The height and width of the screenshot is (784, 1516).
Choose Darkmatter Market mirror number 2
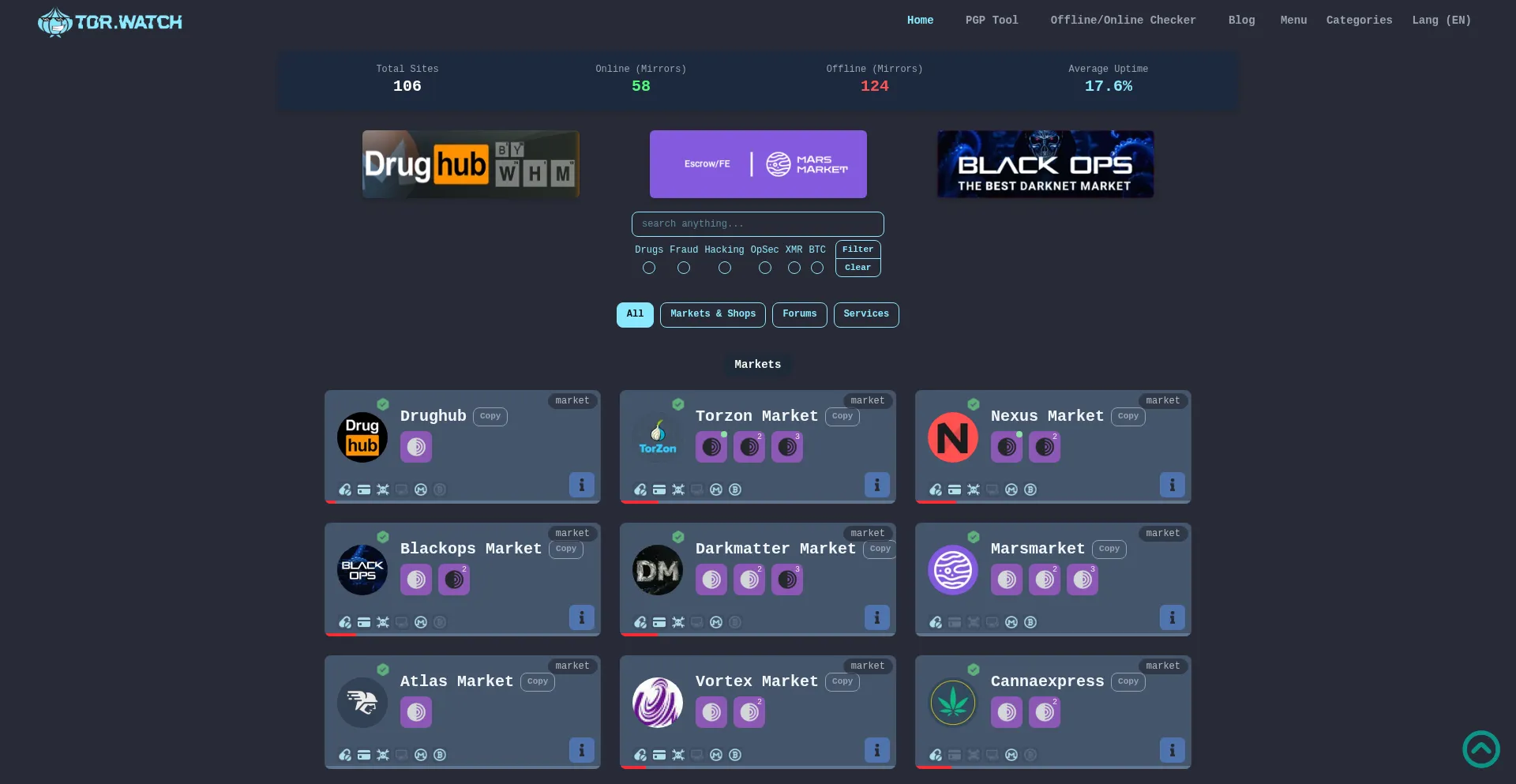[x=749, y=580]
